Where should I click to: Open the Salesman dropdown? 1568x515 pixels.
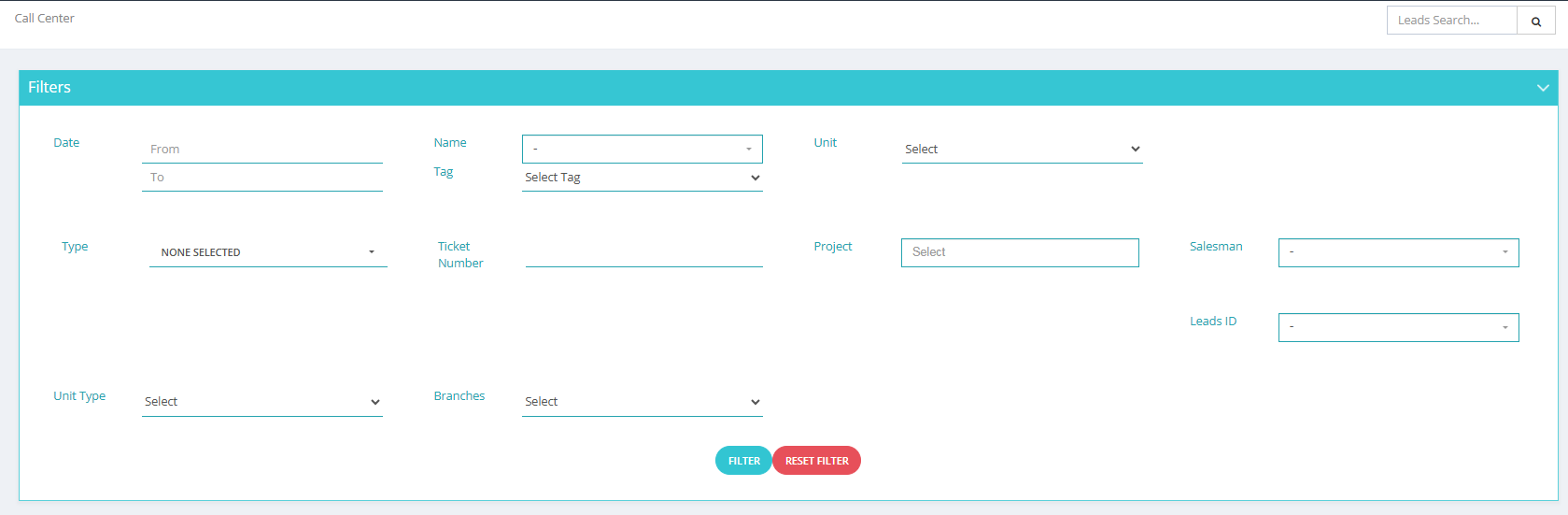(1398, 252)
